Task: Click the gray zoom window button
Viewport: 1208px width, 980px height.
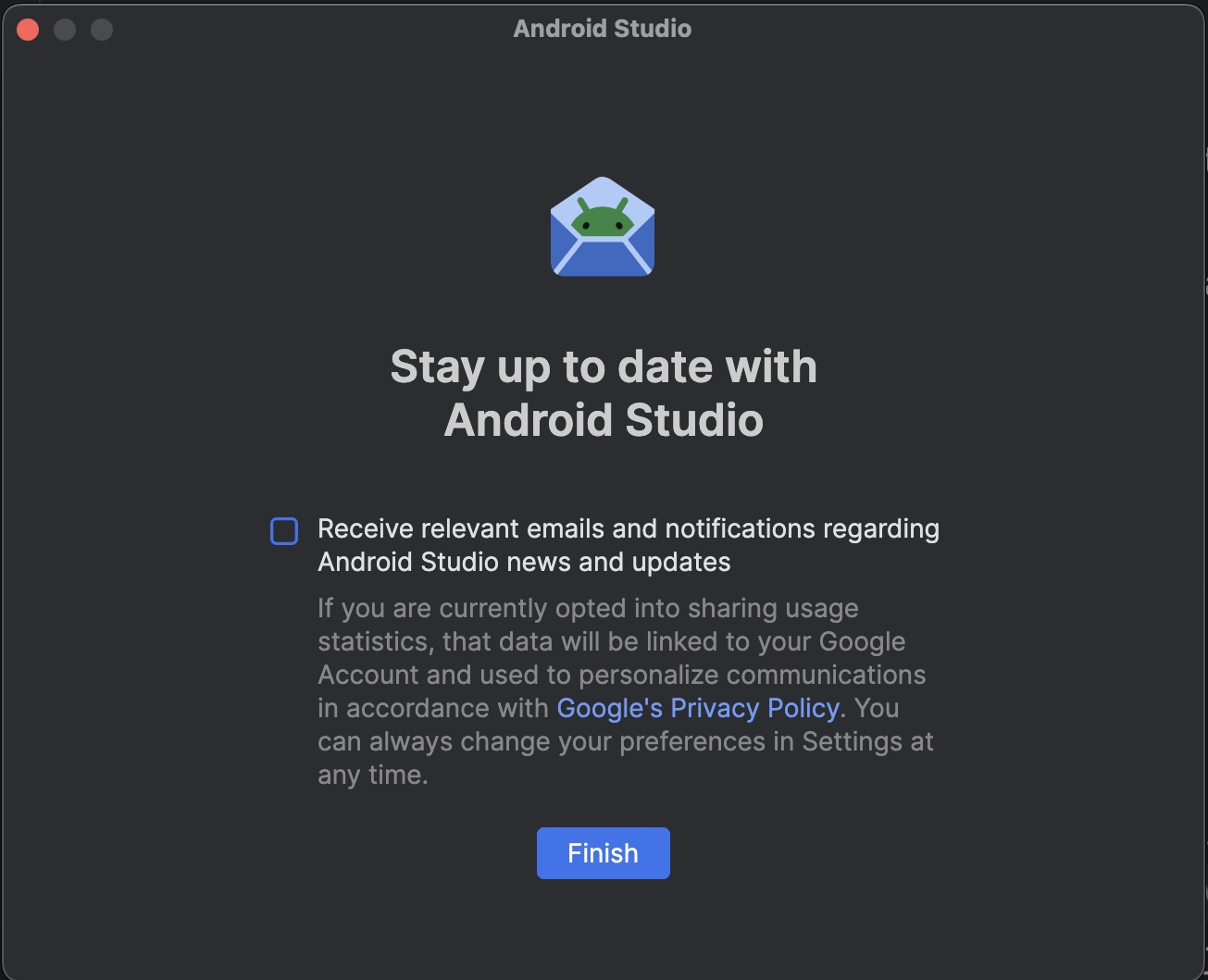Action: coord(102,30)
